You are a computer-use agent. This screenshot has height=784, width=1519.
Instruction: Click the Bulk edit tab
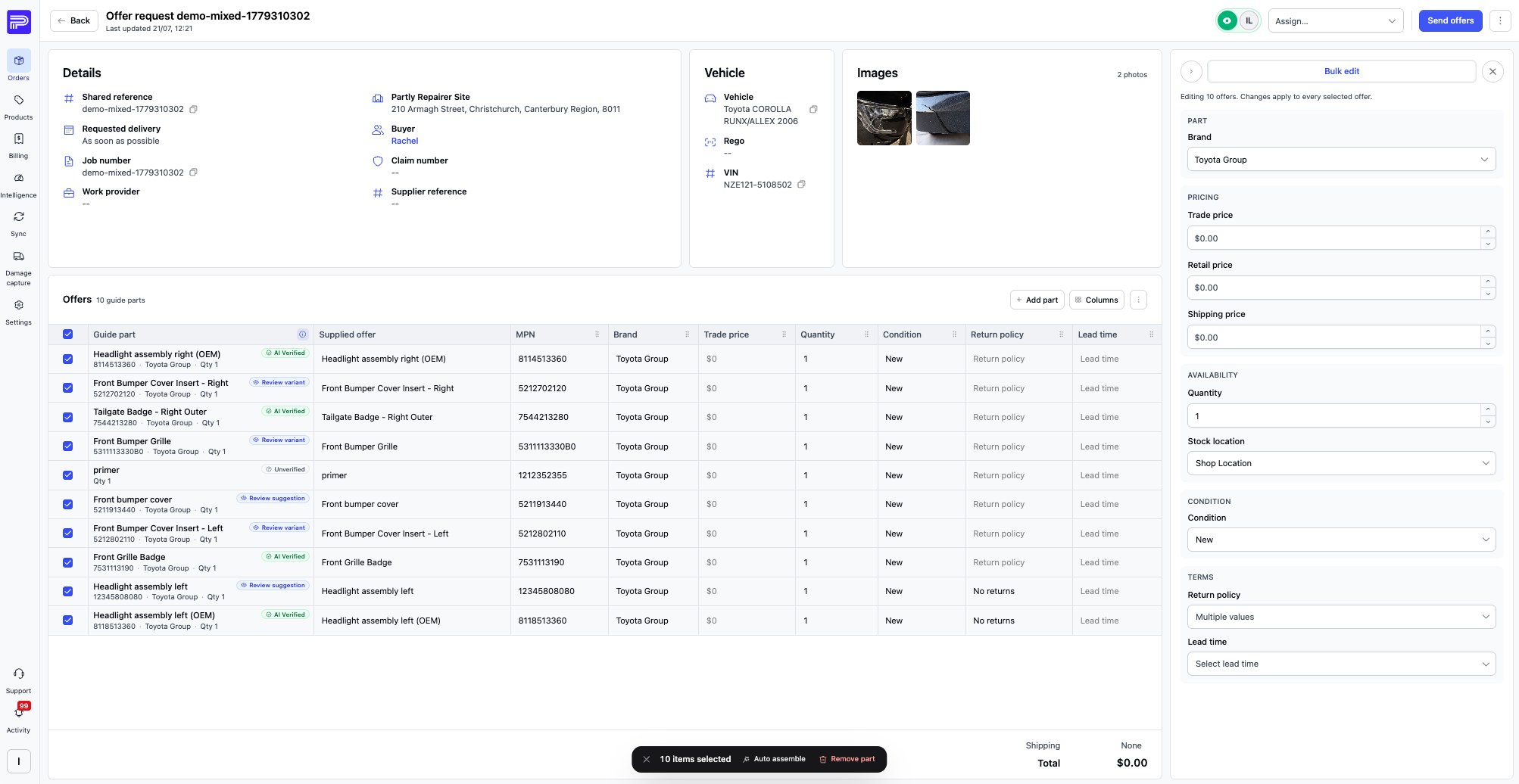pos(1341,71)
